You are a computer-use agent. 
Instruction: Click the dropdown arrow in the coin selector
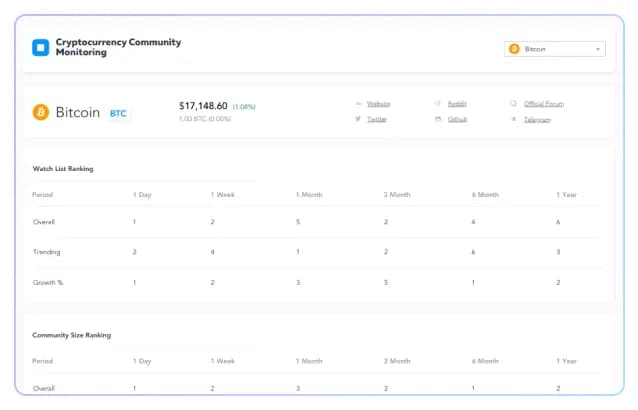(x=598, y=49)
